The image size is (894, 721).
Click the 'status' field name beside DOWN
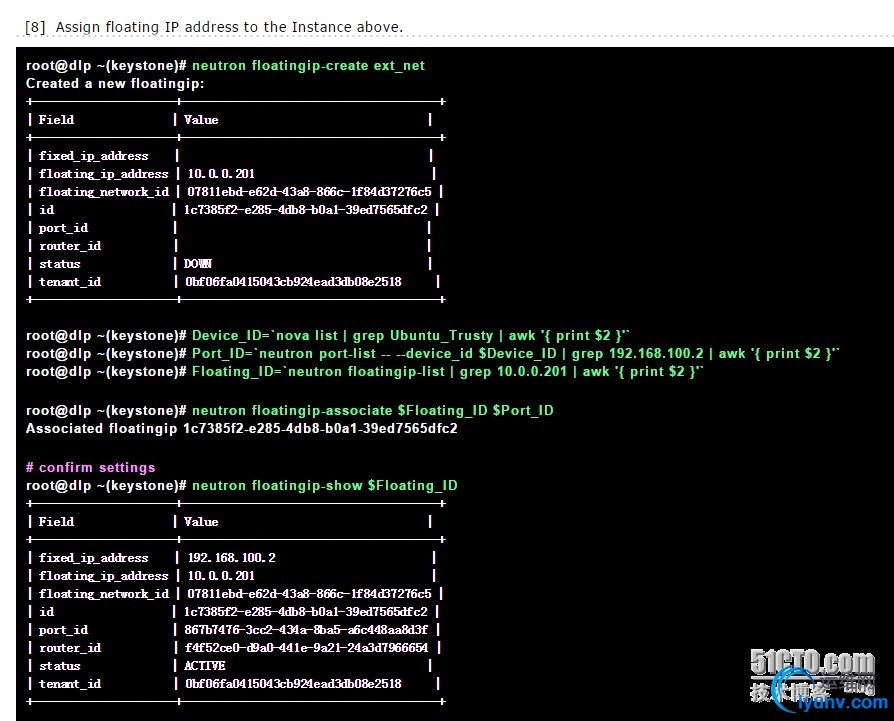59,264
